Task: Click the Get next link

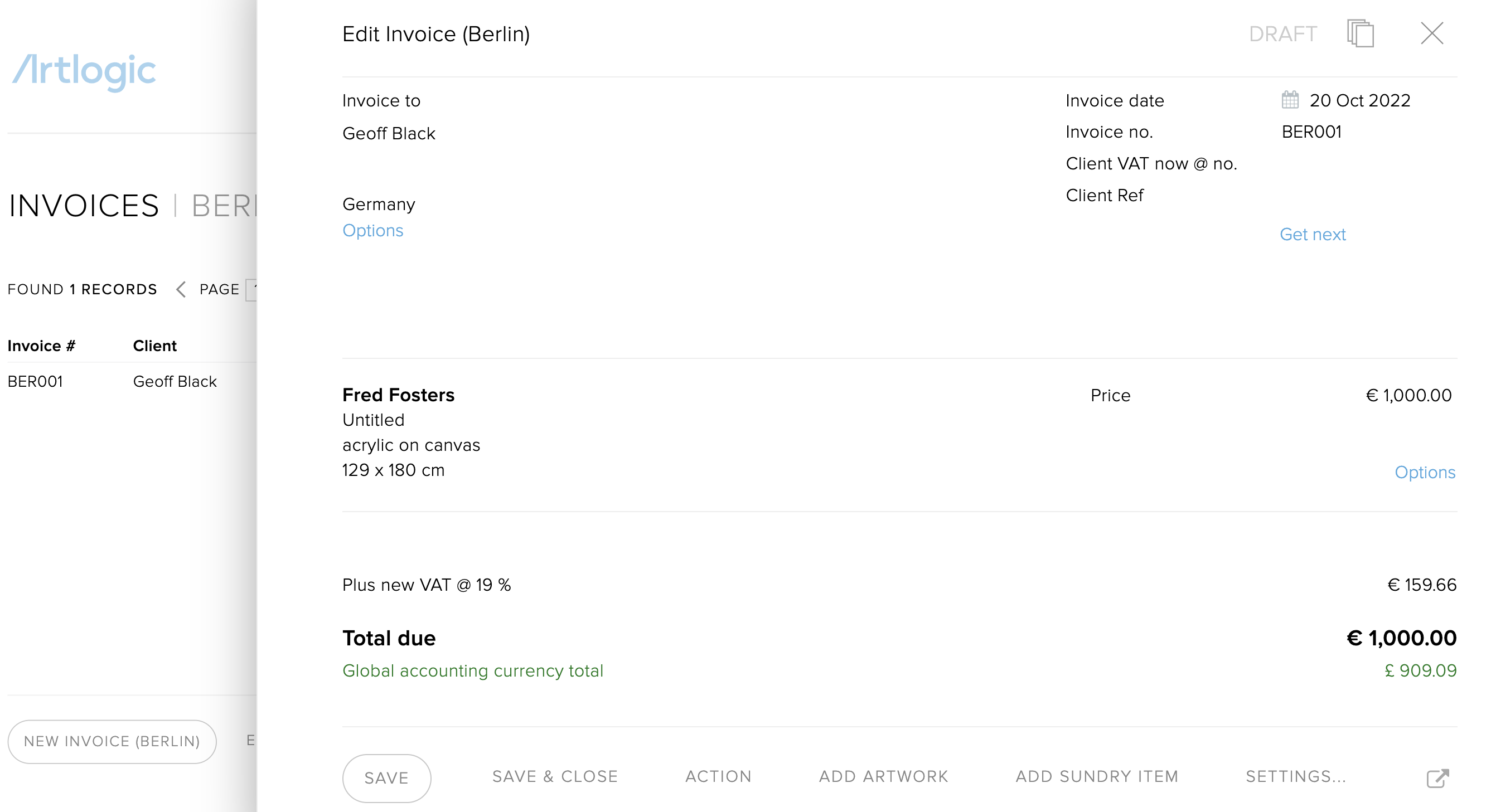Action: tap(1313, 234)
